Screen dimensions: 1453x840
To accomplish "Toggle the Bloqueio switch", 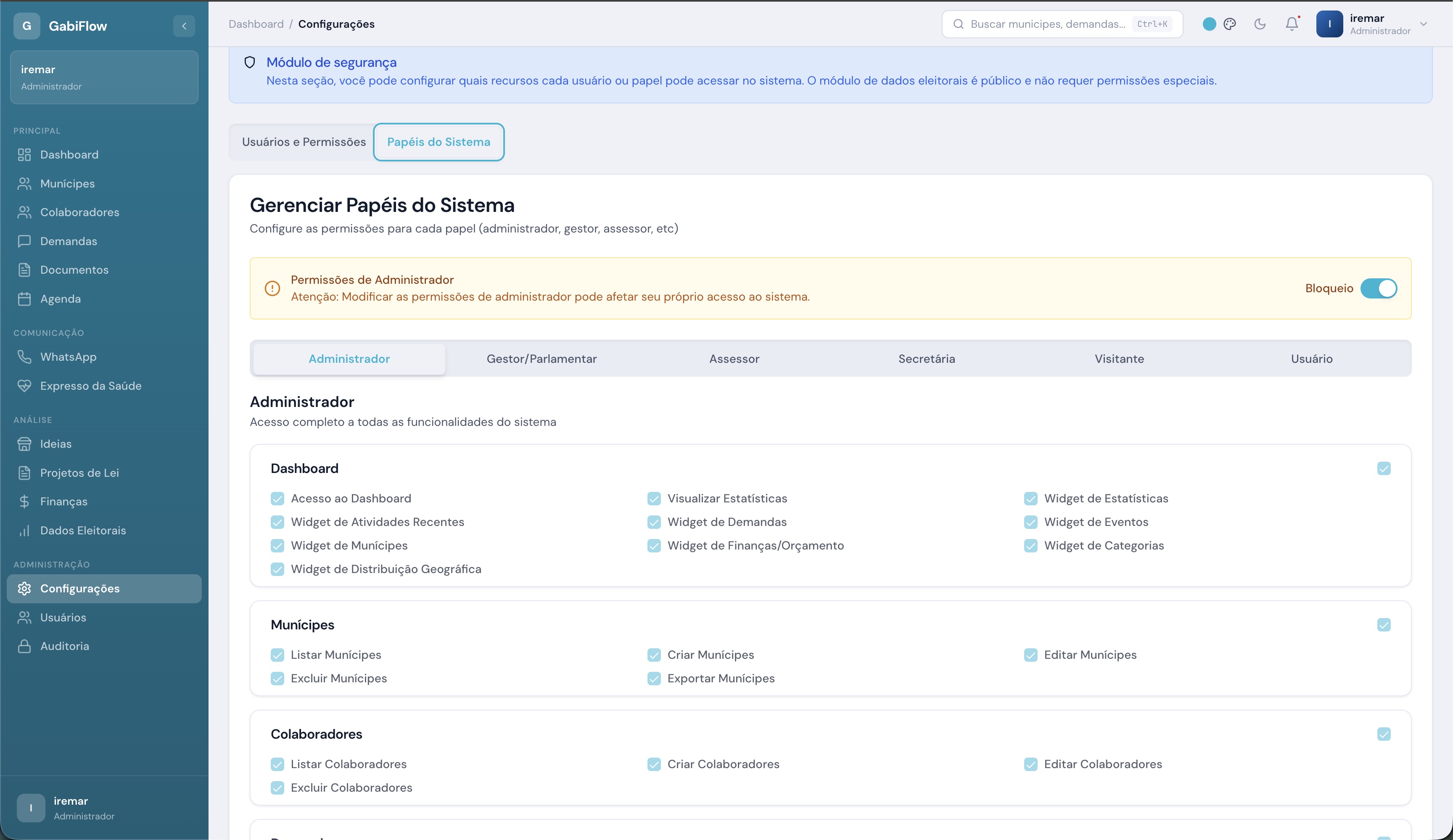I will [x=1379, y=288].
